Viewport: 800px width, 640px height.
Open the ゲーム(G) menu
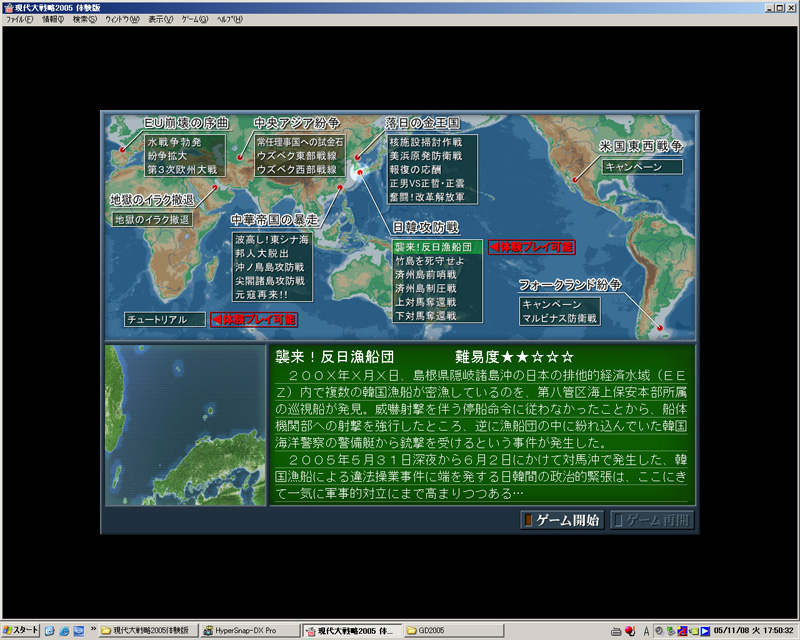tap(195, 19)
